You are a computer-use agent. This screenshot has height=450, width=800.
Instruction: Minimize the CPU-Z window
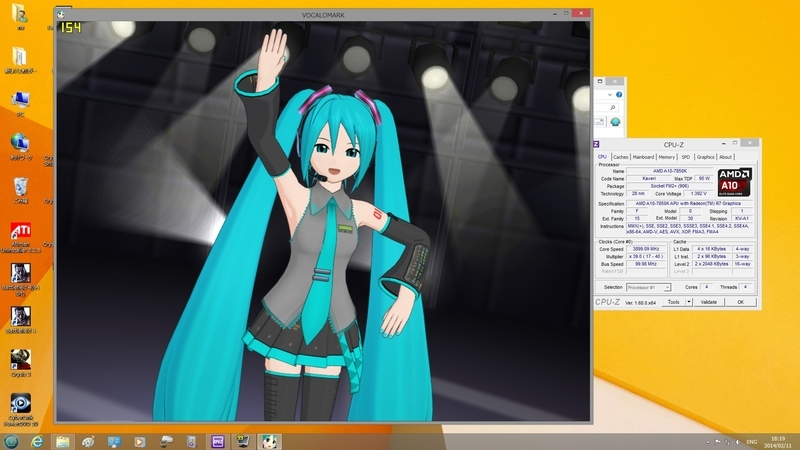click(723, 144)
